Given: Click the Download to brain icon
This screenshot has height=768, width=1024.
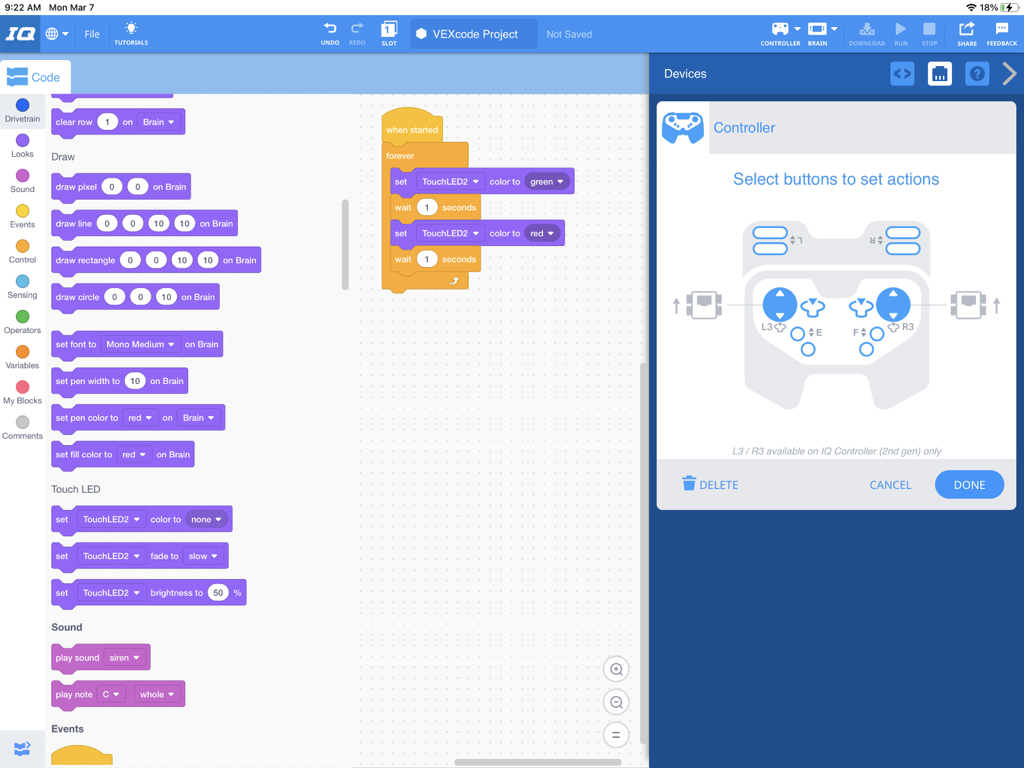Looking at the screenshot, I should tap(867, 33).
